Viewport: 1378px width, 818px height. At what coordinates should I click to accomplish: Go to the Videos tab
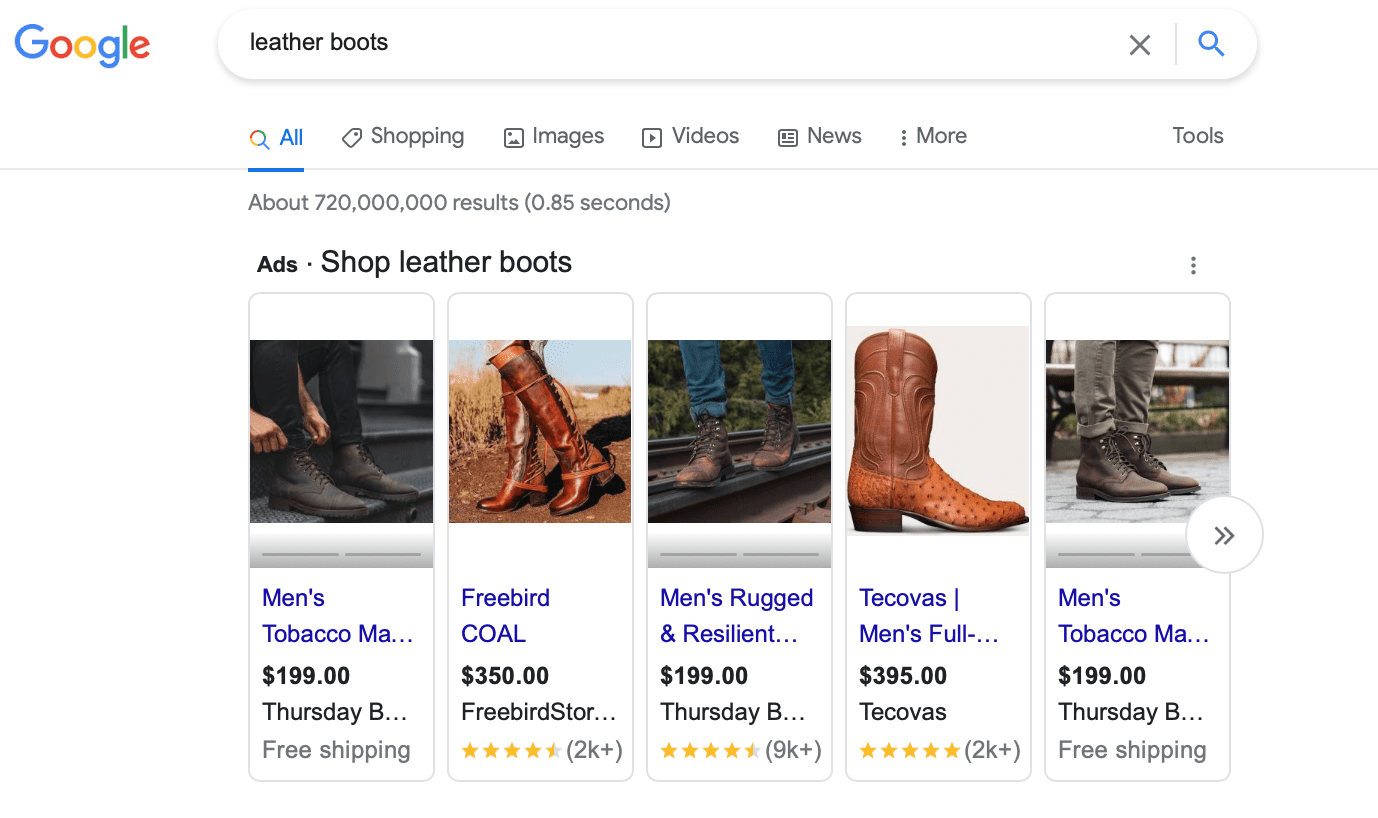691,137
